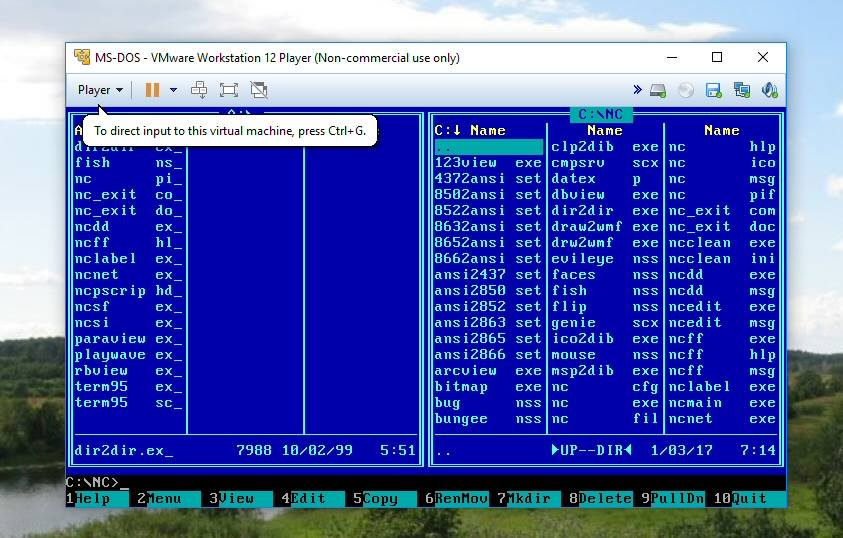The image size is (843, 538).
Task: Click the sound card icon
Action: point(769,90)
